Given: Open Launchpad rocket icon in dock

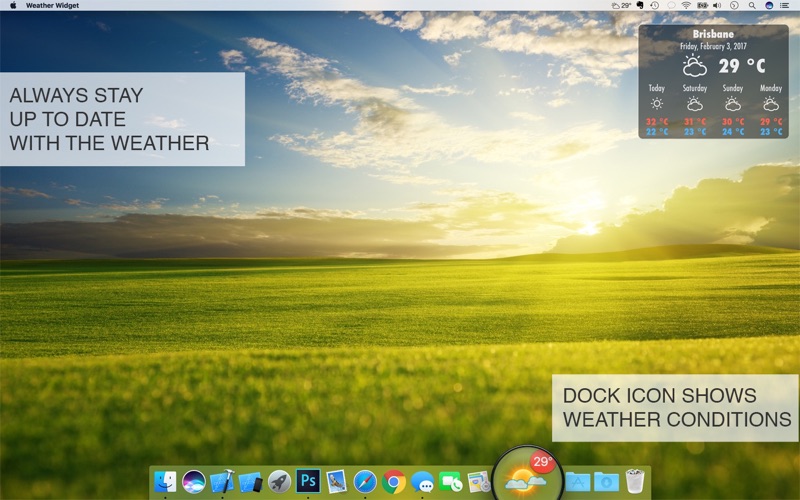Looking at the screenshot, I should (279, 481).
